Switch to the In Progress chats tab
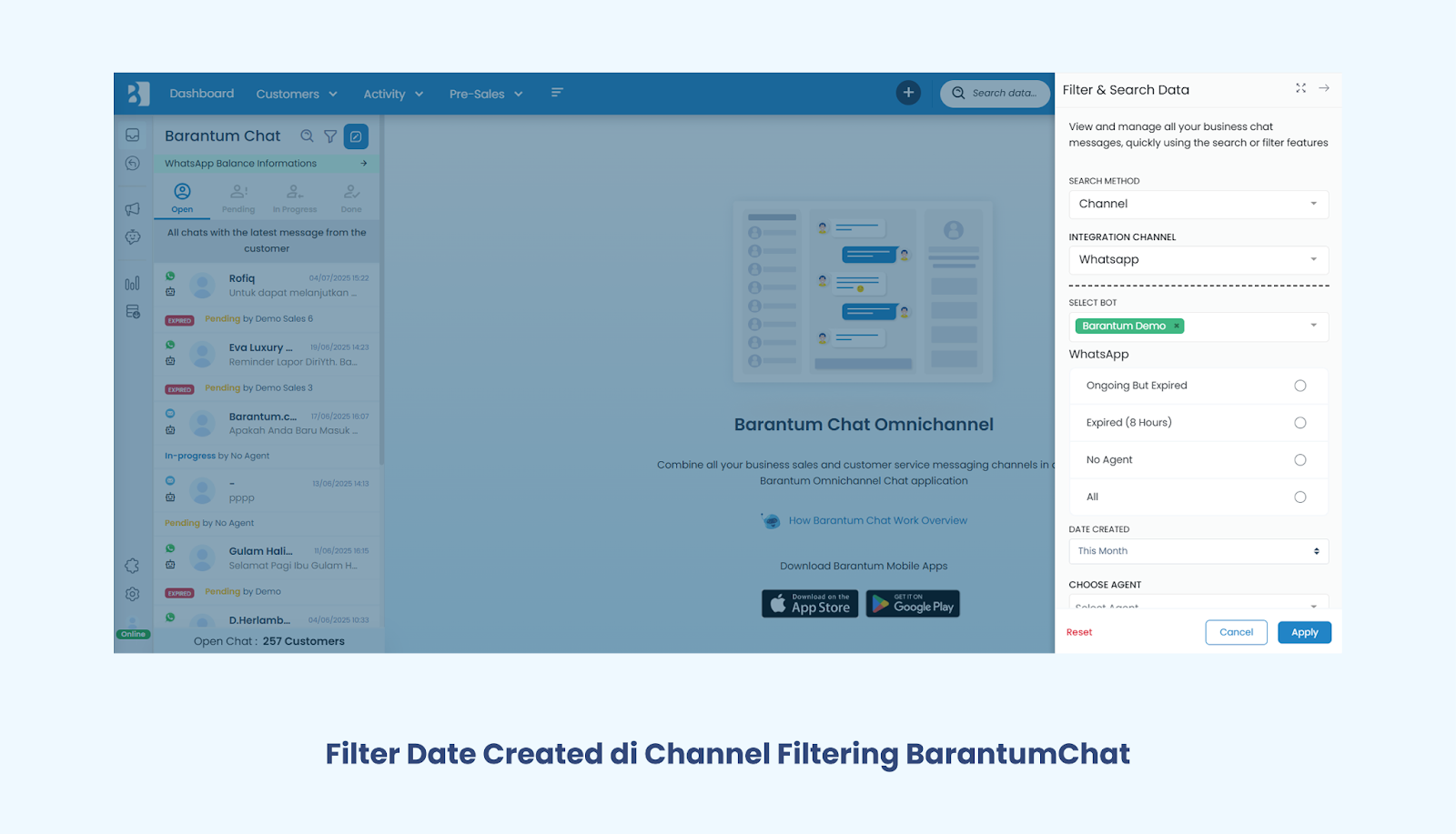 [295, 198]
